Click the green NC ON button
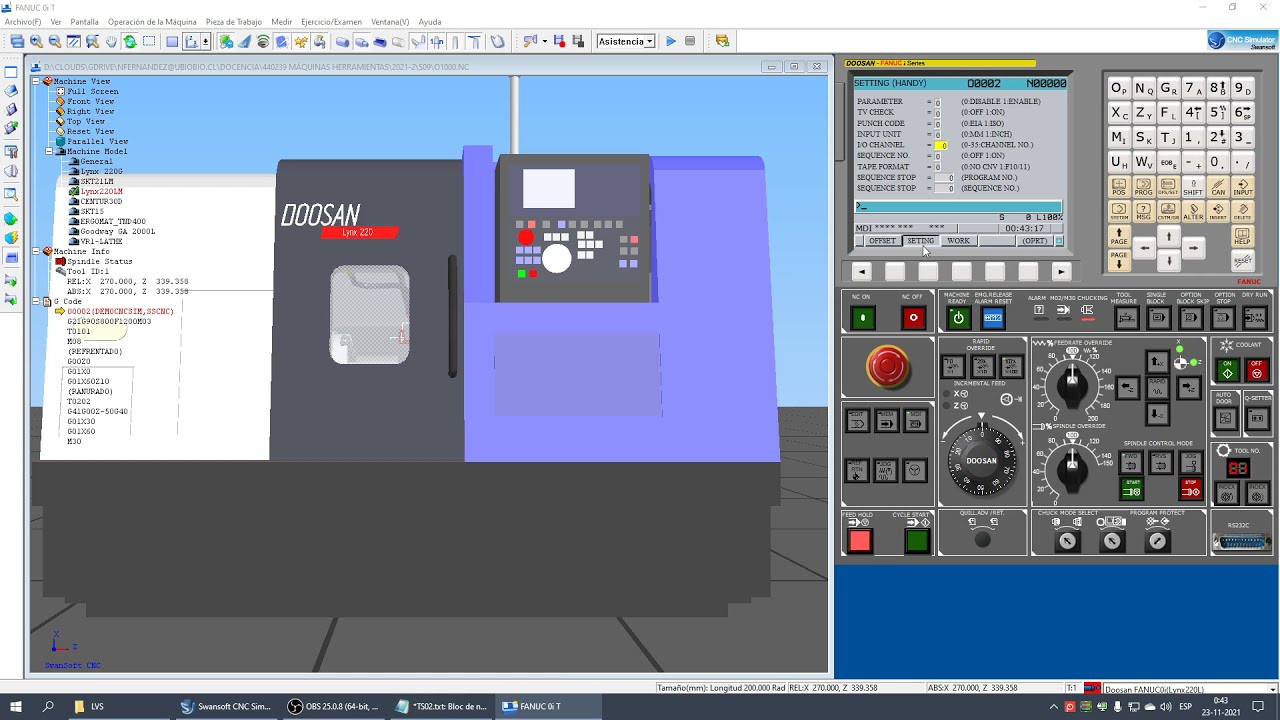The image size is (1280, 720). click(x=862, y=318)
